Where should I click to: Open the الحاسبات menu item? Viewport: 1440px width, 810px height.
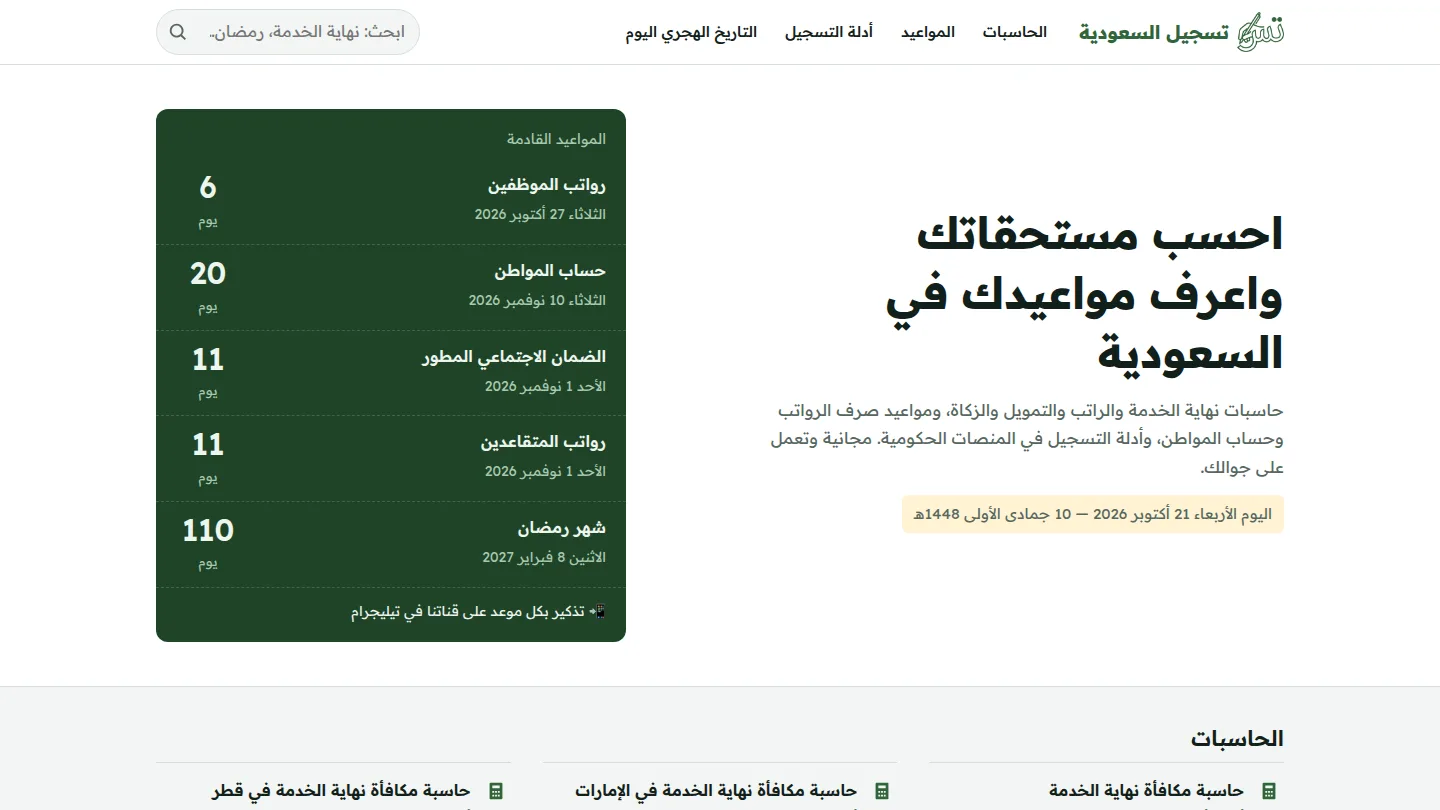pyautogui.click(x=1014, y=32)
